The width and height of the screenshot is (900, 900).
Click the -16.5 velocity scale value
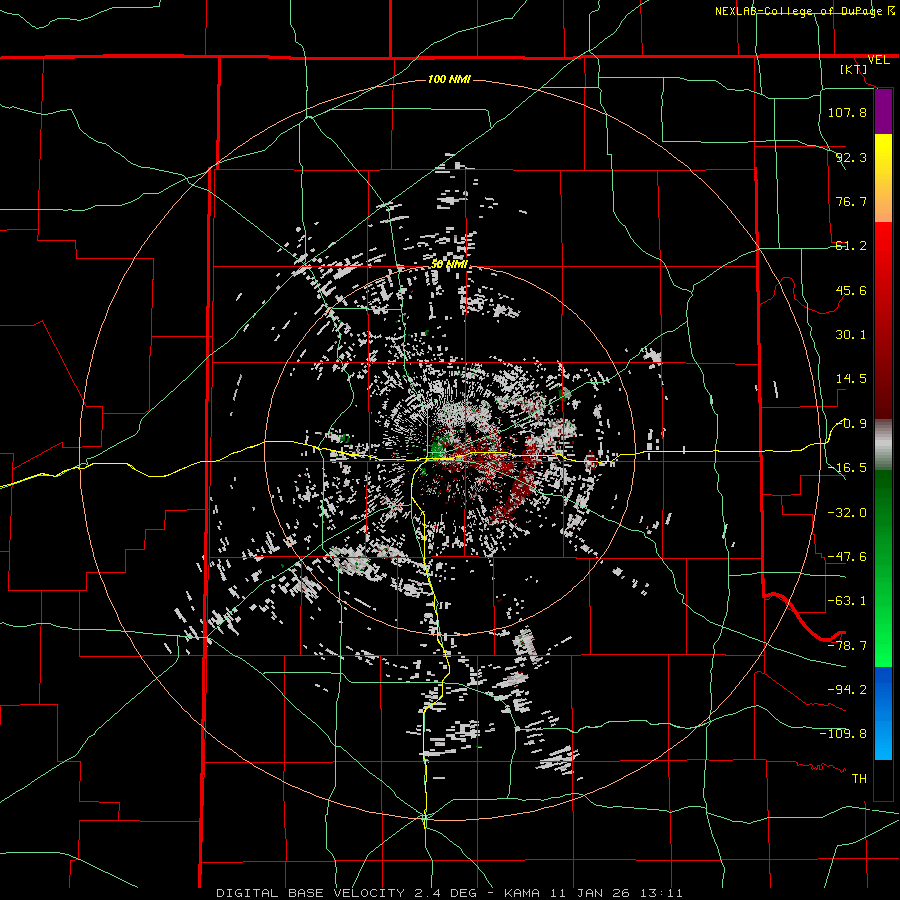pos(847,468)
